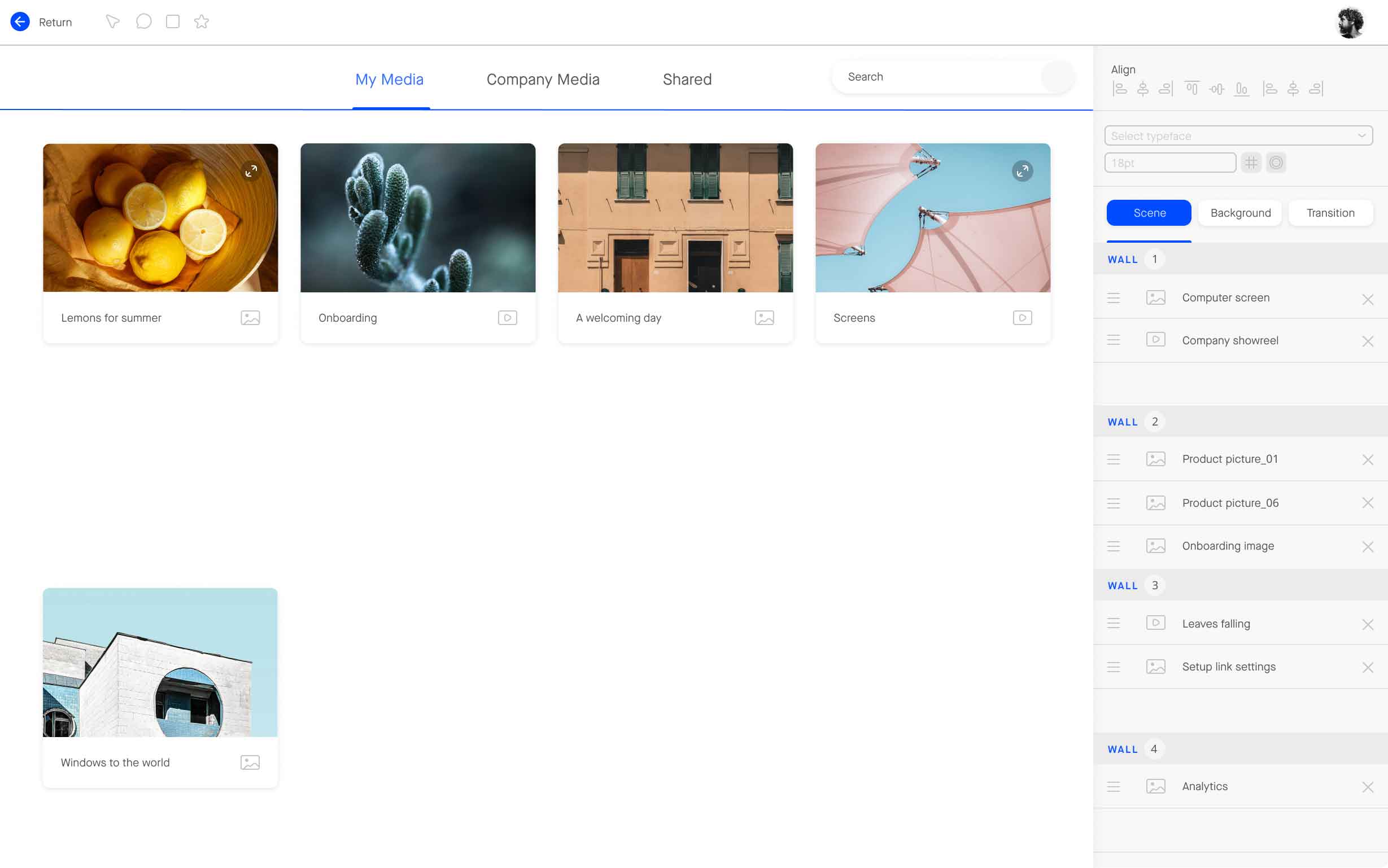
Task: Click the Screens card title
Action: point(854,318)
